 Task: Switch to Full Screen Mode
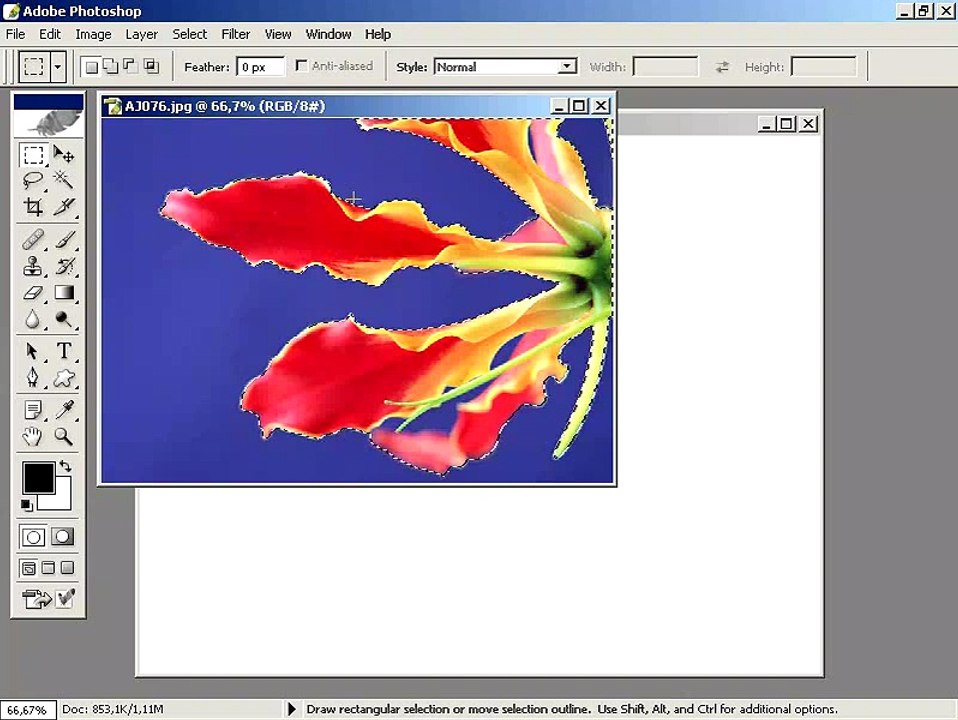68,568
